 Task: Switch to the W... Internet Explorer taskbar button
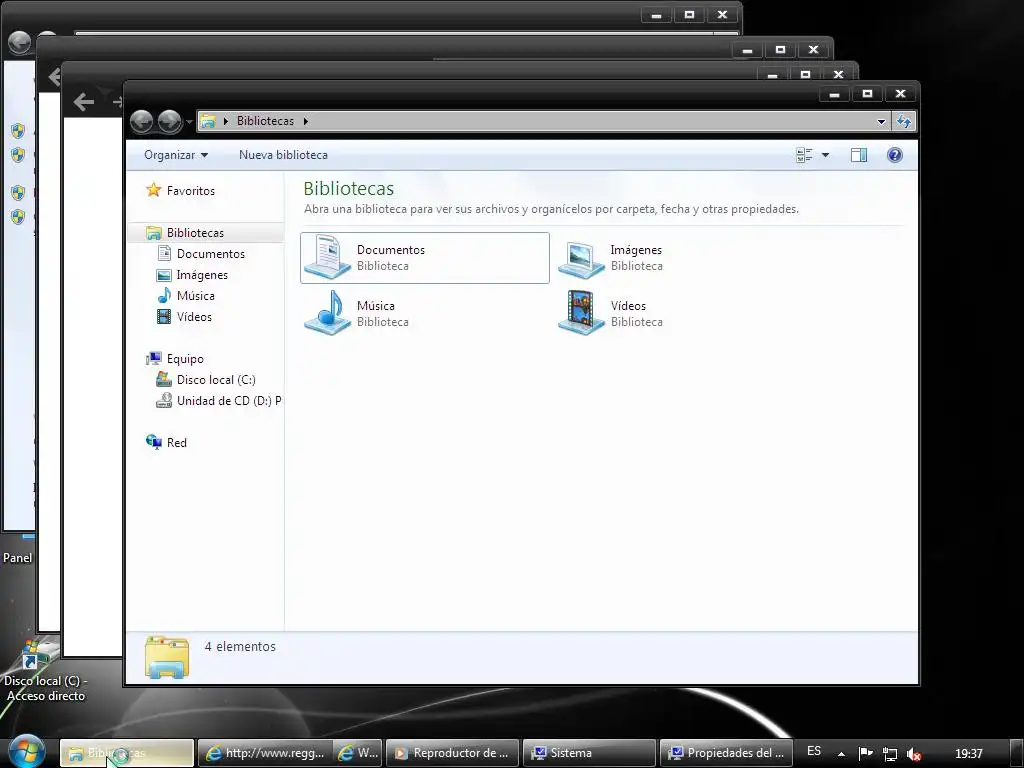tap(358, 753)
